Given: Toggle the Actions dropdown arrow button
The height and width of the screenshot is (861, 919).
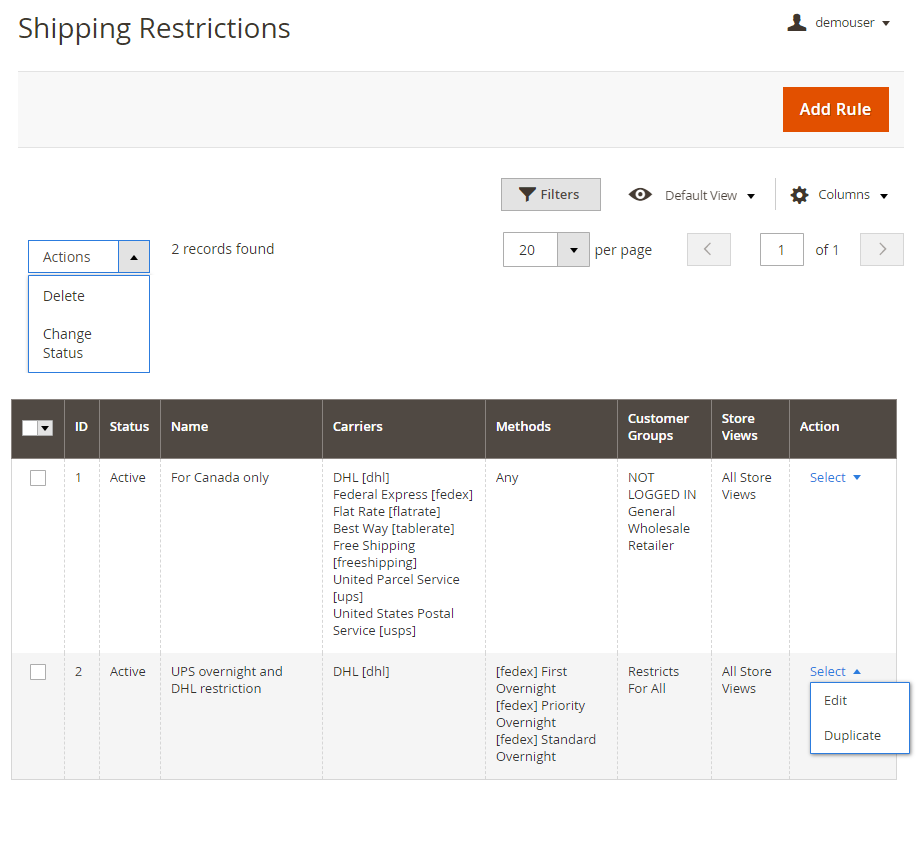Looking at the screenshot, I should (134, 257).
